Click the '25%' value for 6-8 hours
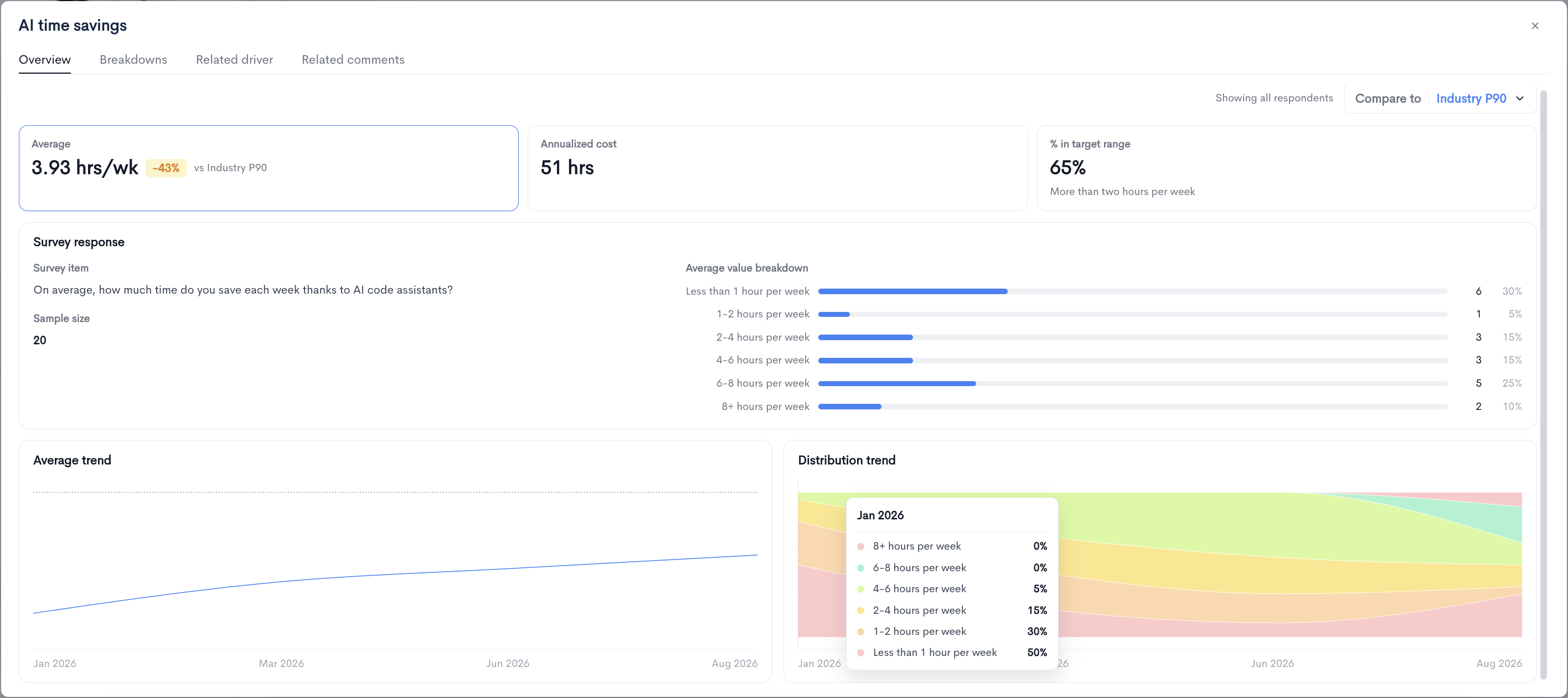Image resolution: width=1568 pixels, height=698 pixels. 1512,384
